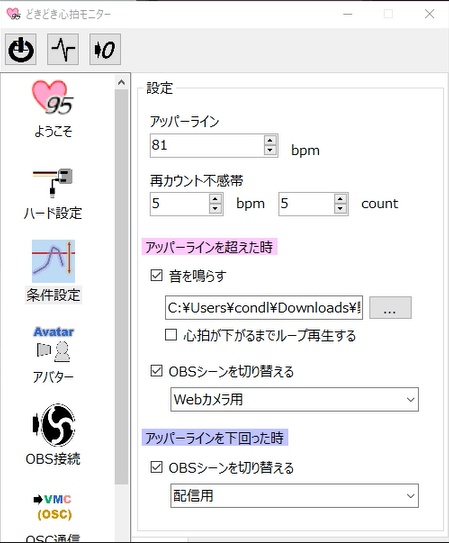Click the power/connect toolbar icon
Image resolution: width=449 pixels, height=543 pixels.
click(21, 50)
